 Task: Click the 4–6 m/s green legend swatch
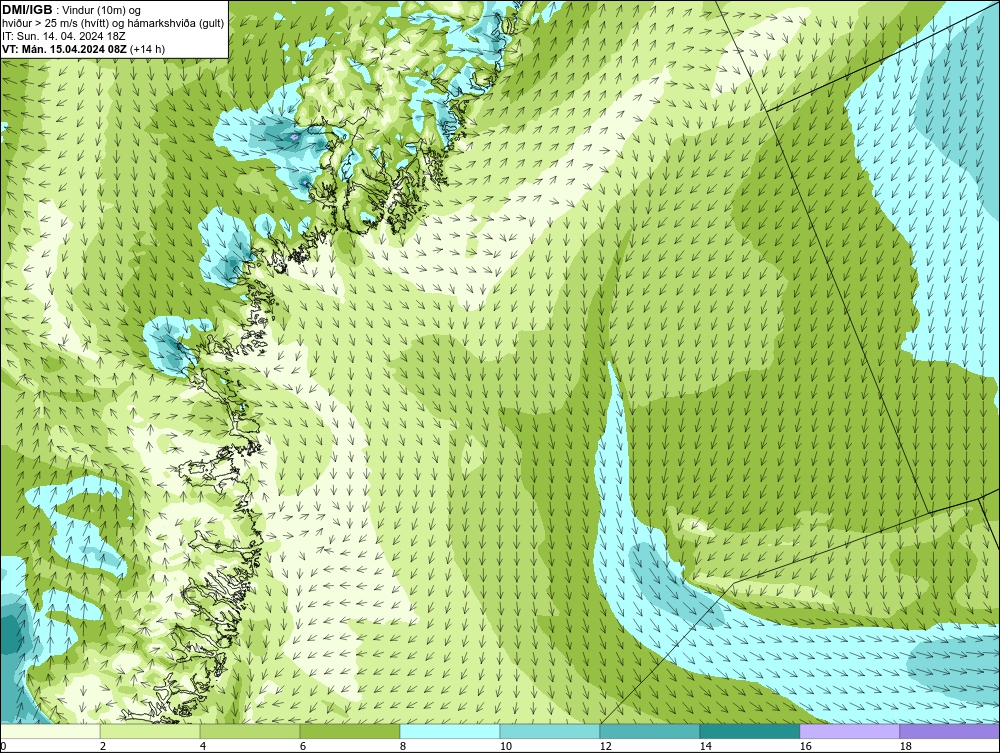(250, 731)
